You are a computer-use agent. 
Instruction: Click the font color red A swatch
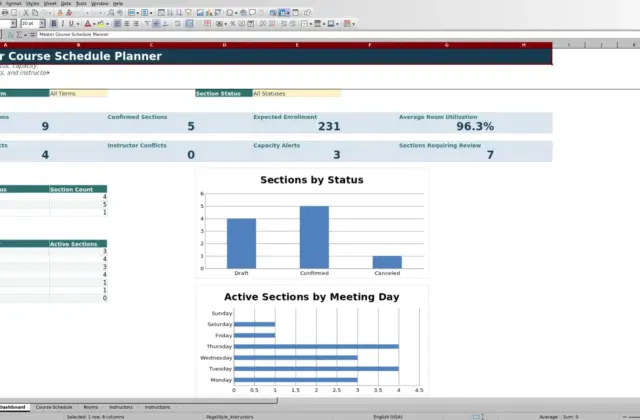pos(88,24)
